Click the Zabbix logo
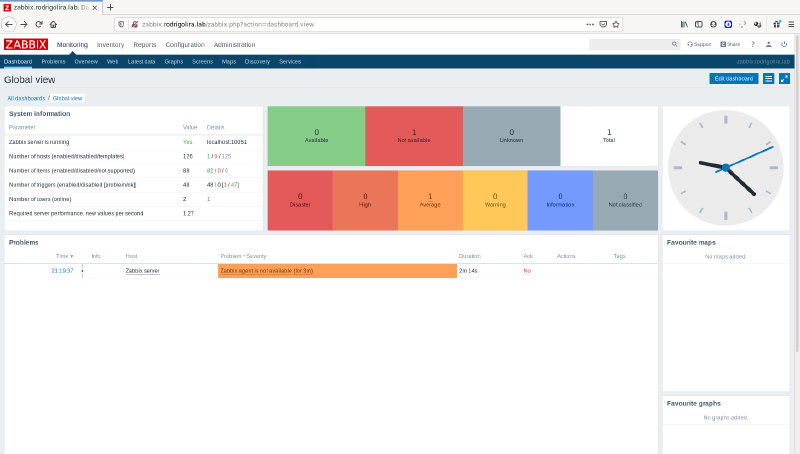Screen dimensions: 800x454 (x=26, y=44)
